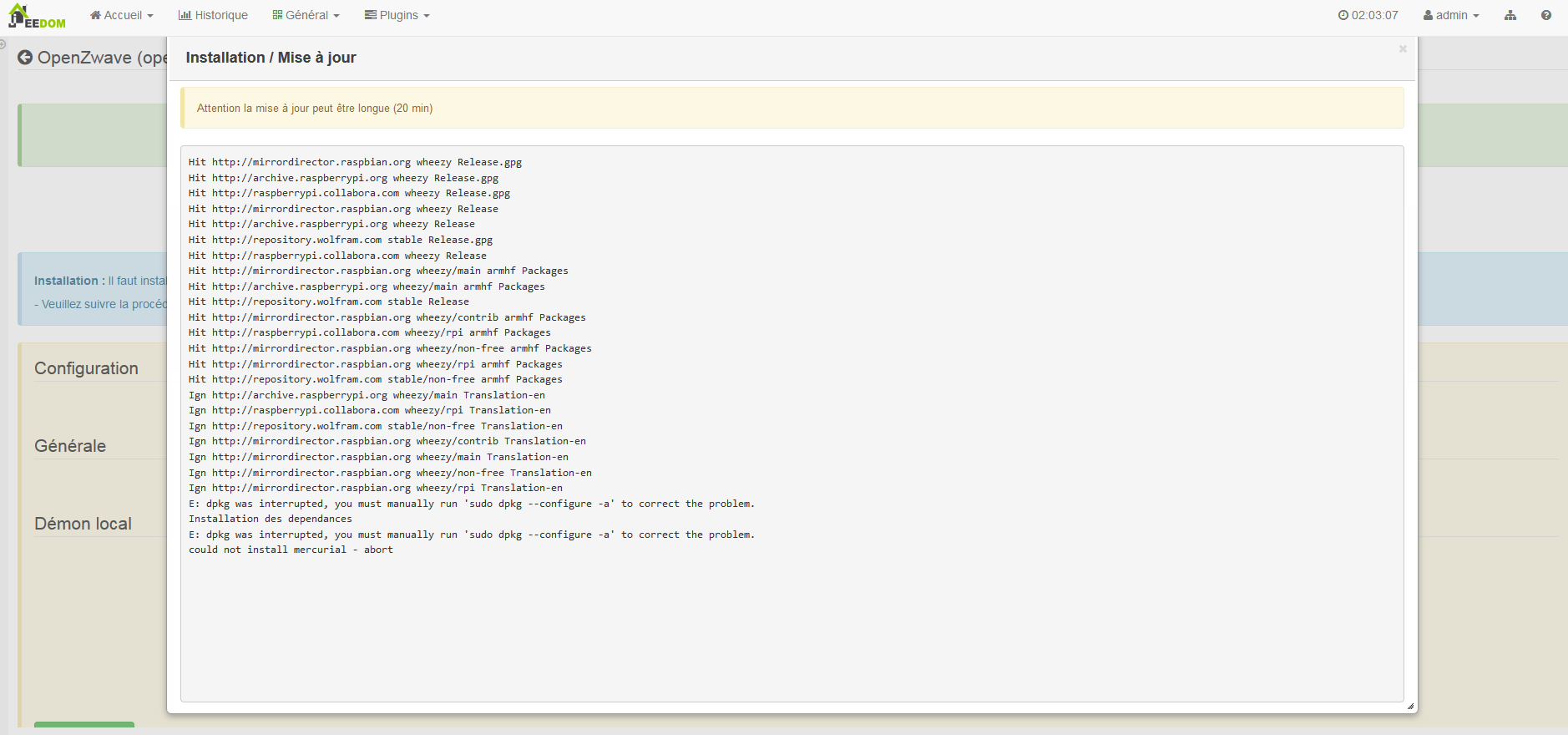Click log line 'repository.wolfram.com stable Release.gpg'

341,240
